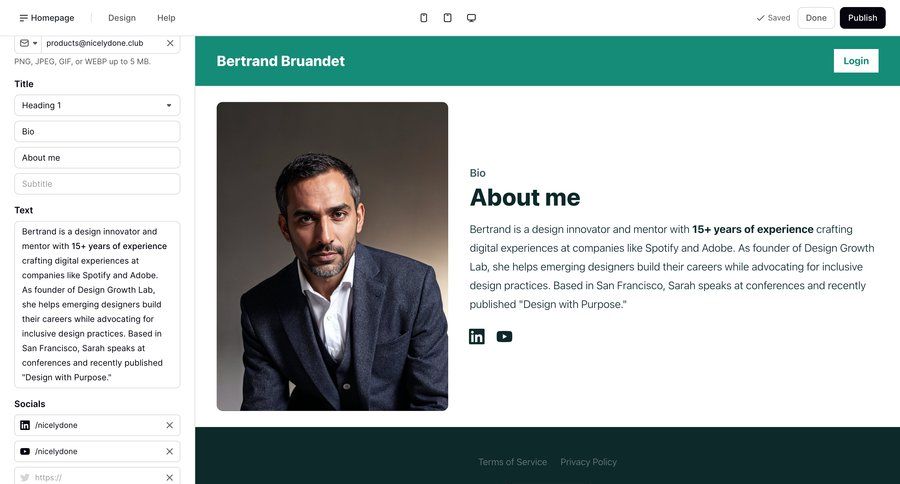Viewport: 900px width, 484px height.
Task: Remove the empty Twitter social row
Action: tap(170, 477)
